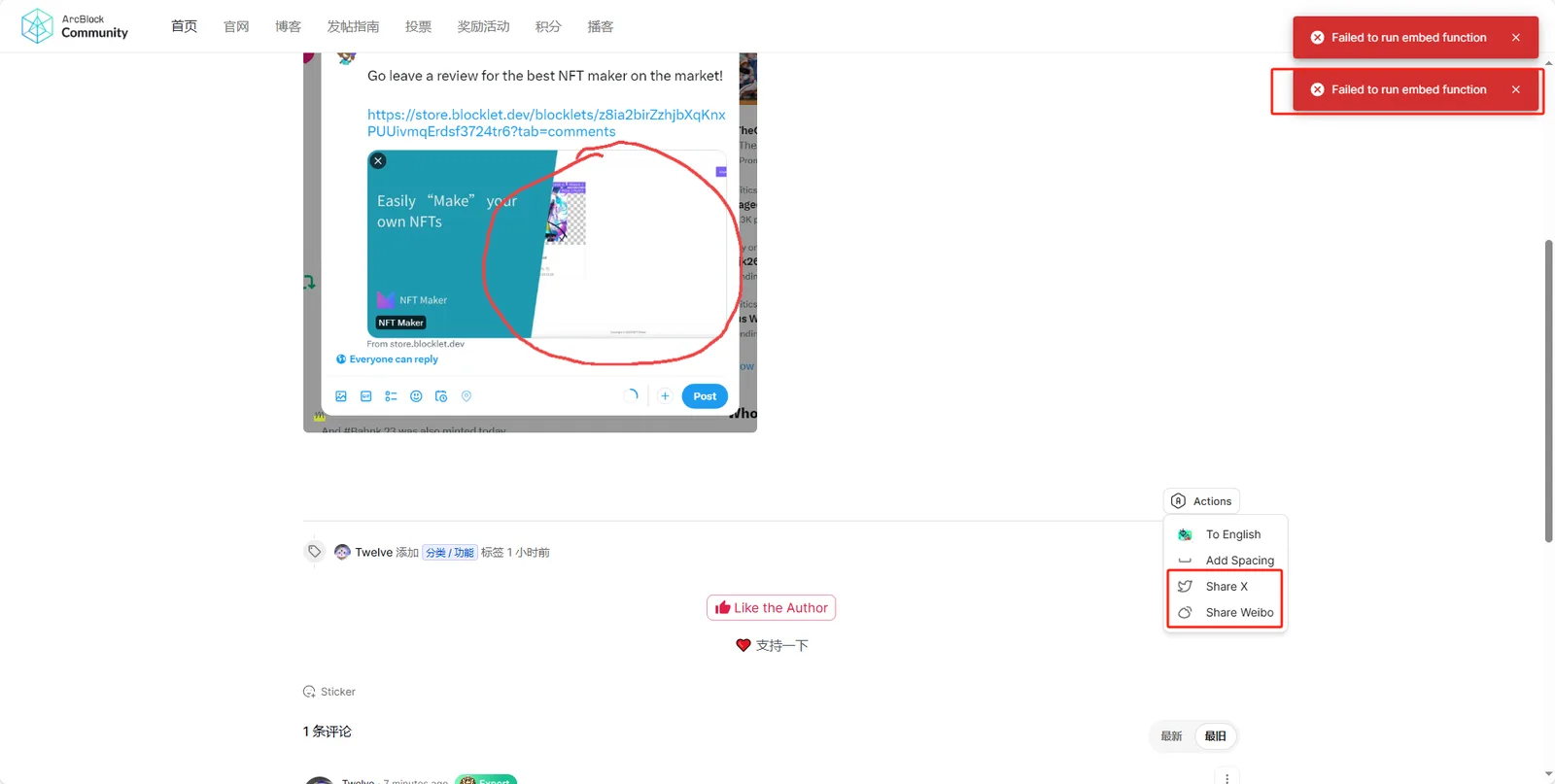Viewport: 1555px width, 784px height.
Task: Click the Like the Author button
Action: 771,608
